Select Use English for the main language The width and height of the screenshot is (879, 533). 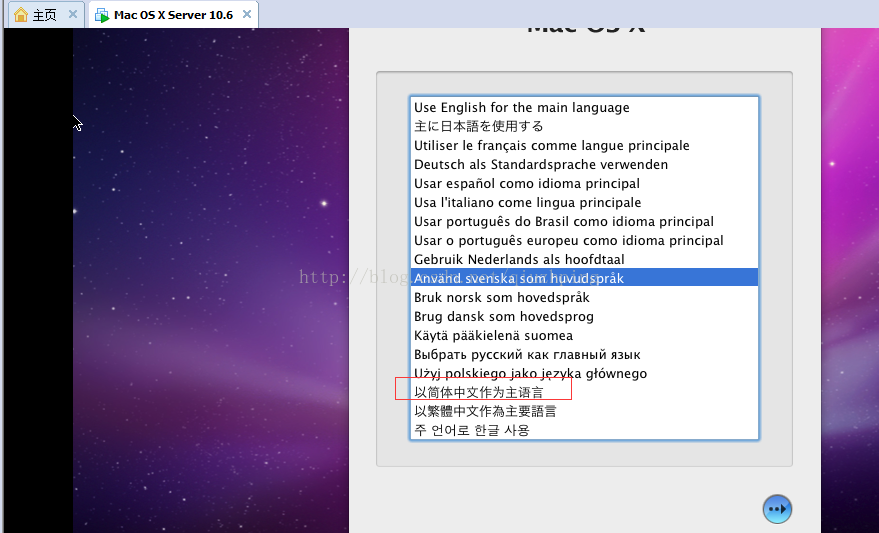584,107
